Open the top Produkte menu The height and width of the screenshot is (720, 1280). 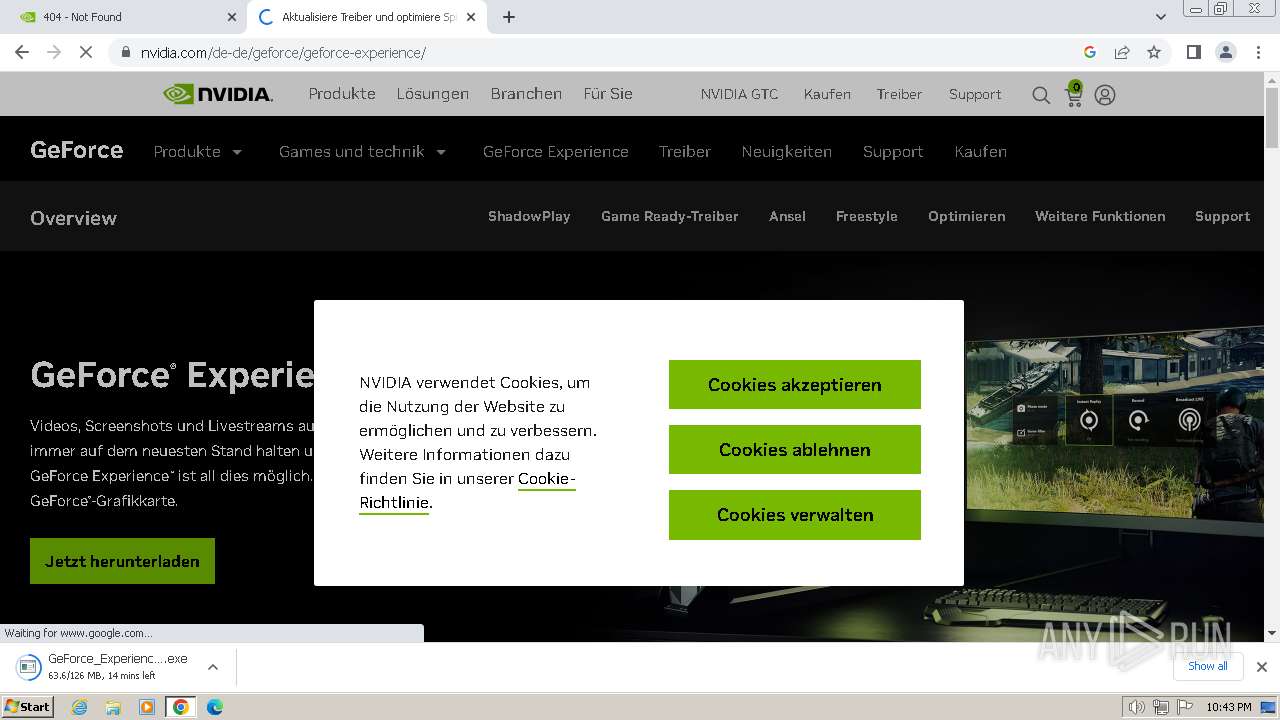pos(342,94)
